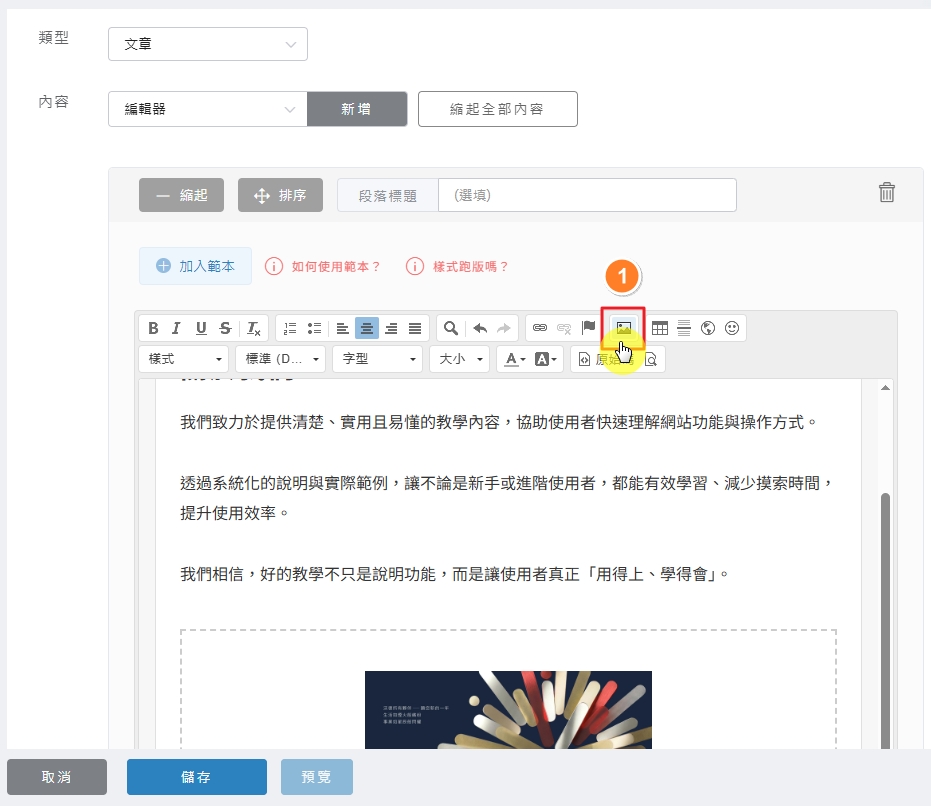Toggle bold formatting

pos(153,328)
